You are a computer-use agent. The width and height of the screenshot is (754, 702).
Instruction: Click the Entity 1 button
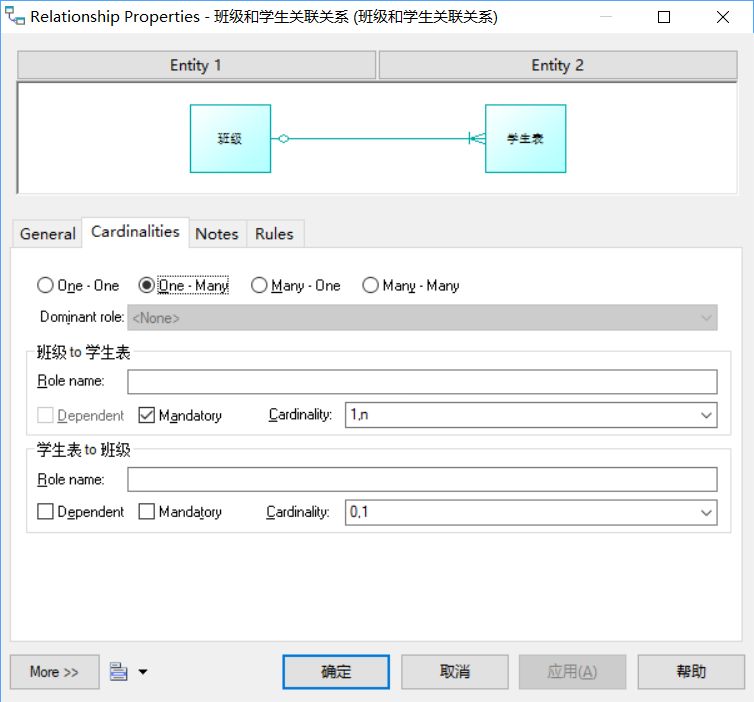pyautogui.click(x=196, y=65)
